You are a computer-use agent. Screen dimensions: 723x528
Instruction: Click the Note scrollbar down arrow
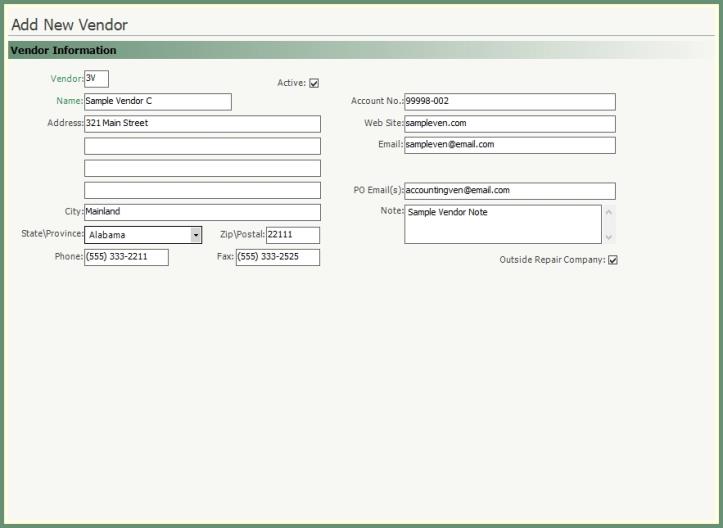(609, 237)
